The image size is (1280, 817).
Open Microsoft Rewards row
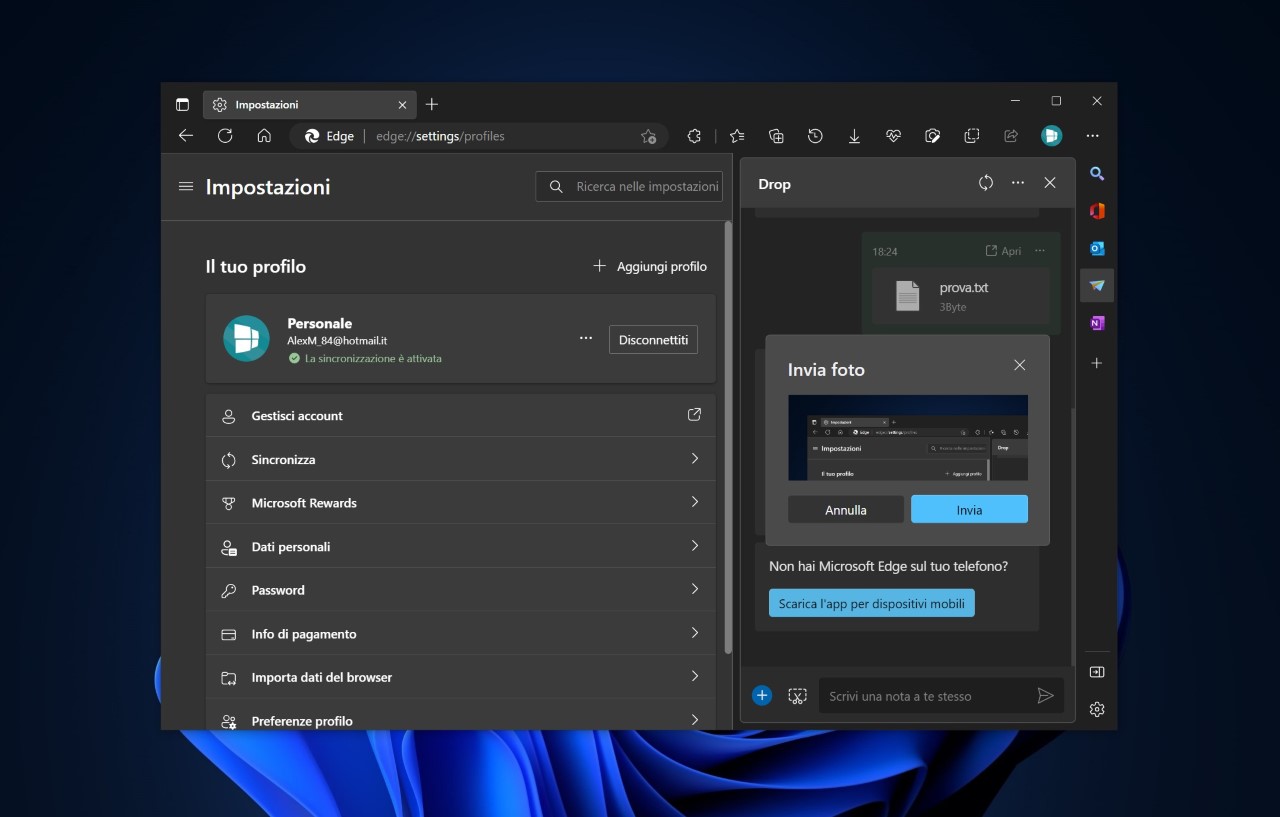461,503
